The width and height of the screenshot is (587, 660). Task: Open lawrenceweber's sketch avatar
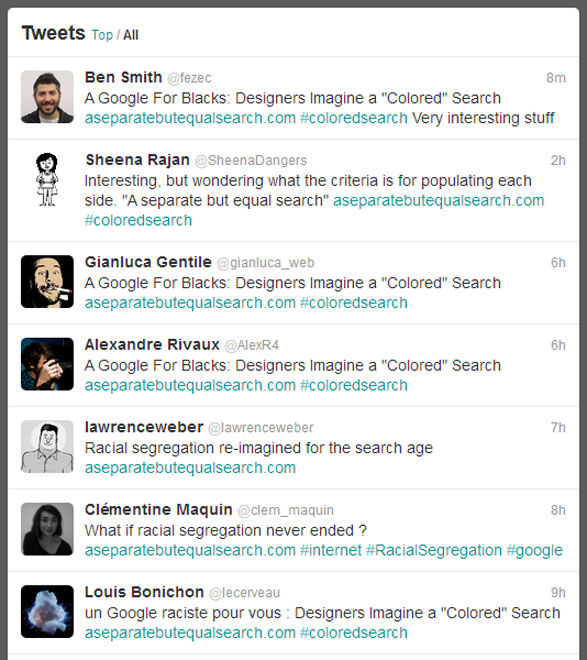[x=47, y=447]
